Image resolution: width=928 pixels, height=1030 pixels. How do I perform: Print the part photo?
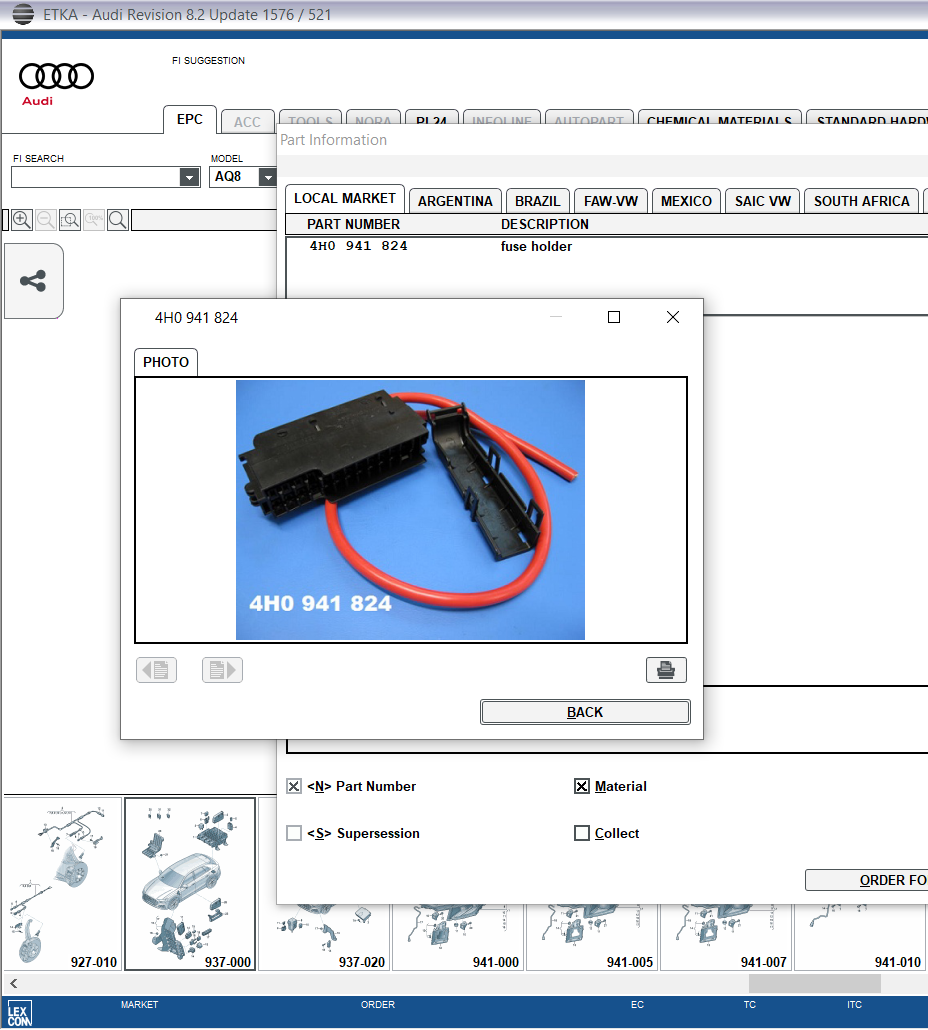[666, 670]
